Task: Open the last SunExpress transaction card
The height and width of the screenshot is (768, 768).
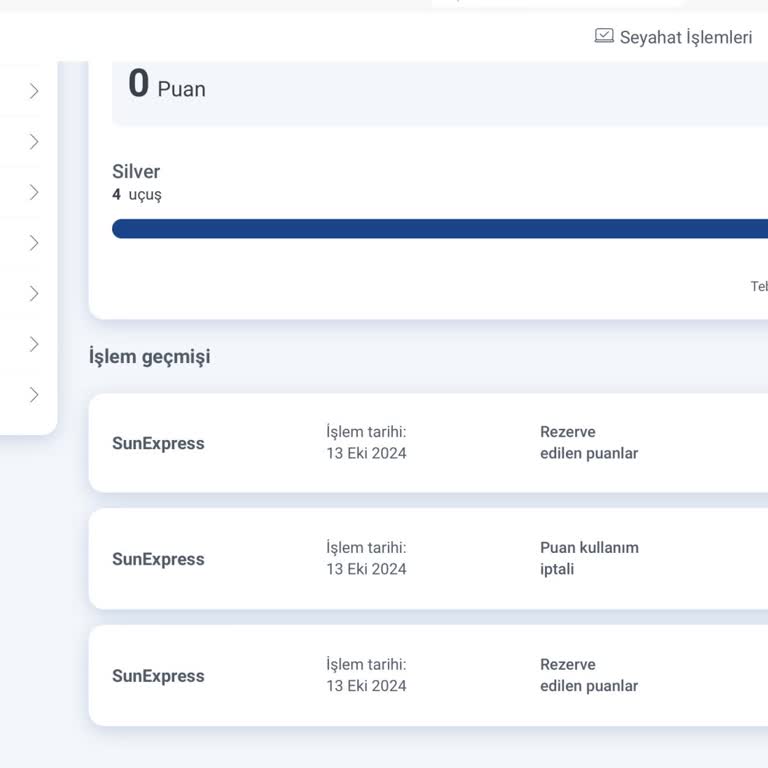Action: pyautogui.click(x=158, y=676)
